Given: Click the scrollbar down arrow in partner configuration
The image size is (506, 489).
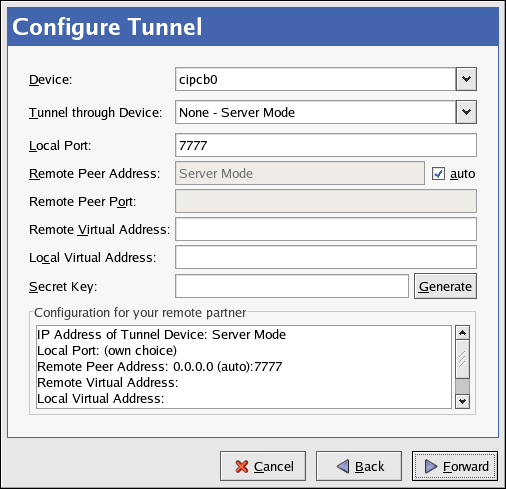Looking at the screenshot, I should click(x=462, y=401).
